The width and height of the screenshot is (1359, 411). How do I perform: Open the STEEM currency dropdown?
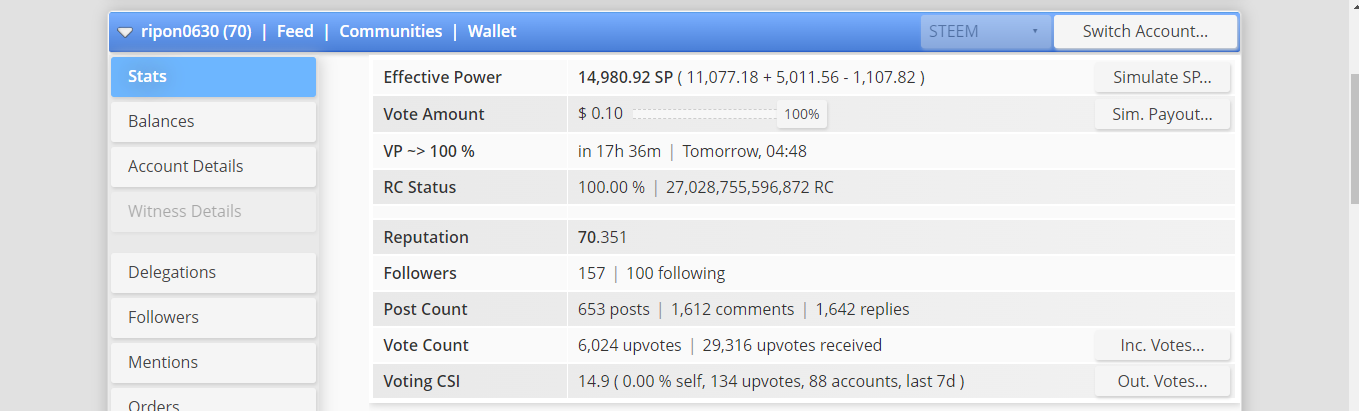point(986,31)
